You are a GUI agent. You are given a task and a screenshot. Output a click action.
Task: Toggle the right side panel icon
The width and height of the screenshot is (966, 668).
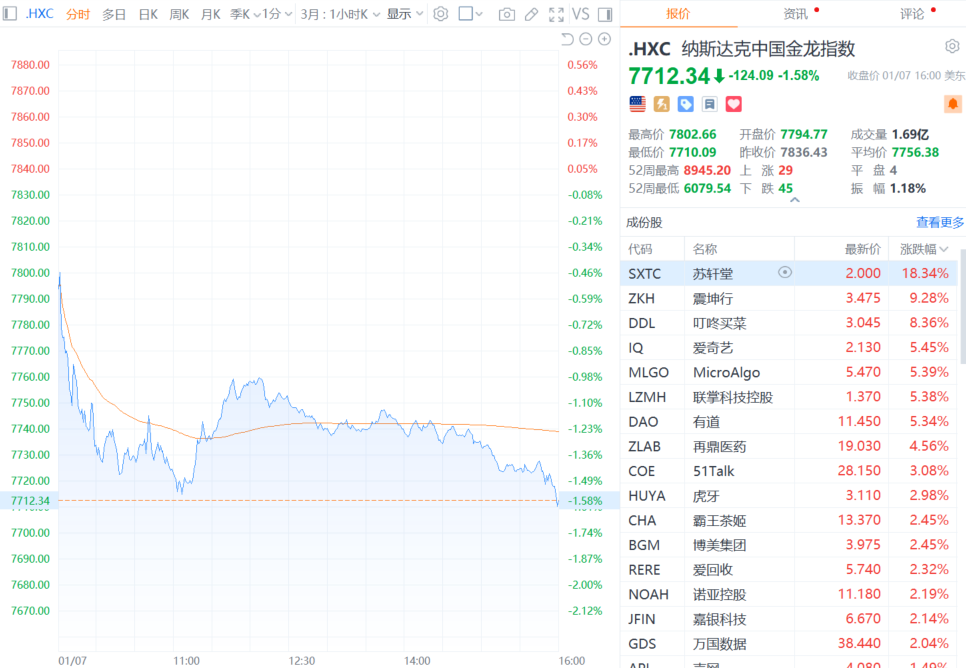pyautogui.click(x=605, y=14)
